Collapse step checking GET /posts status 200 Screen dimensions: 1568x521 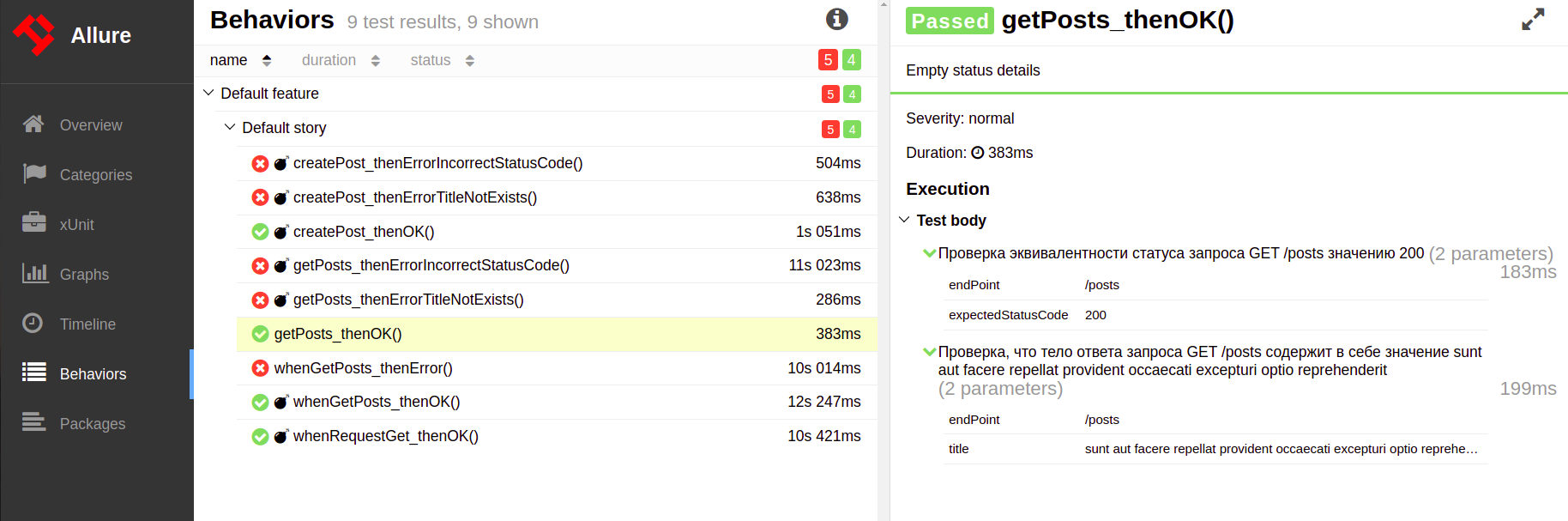tap(929, 253)
